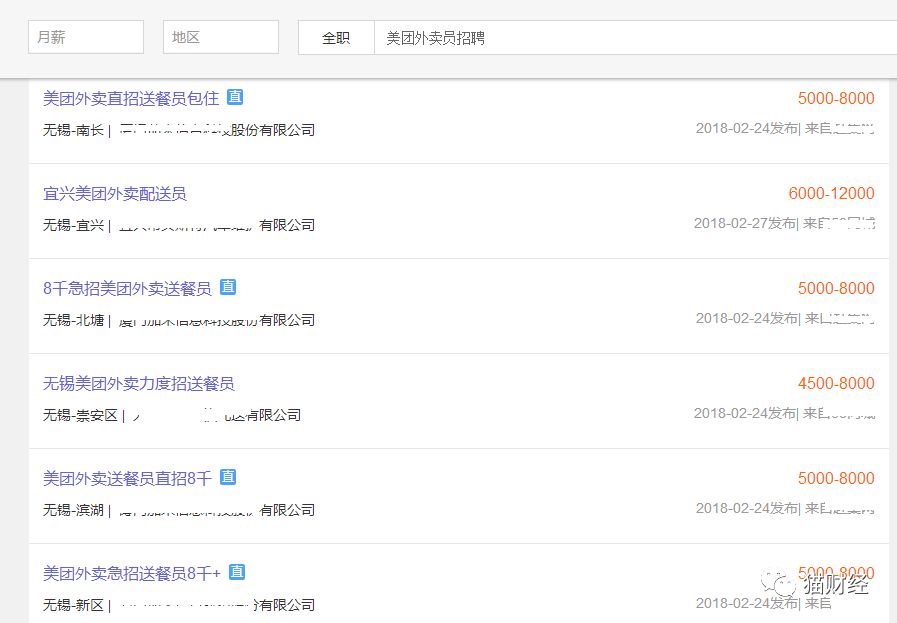Open the 8千急招美团外卖送餐员 listing
The height and width of the screenshot is (623, 897).
126,287
